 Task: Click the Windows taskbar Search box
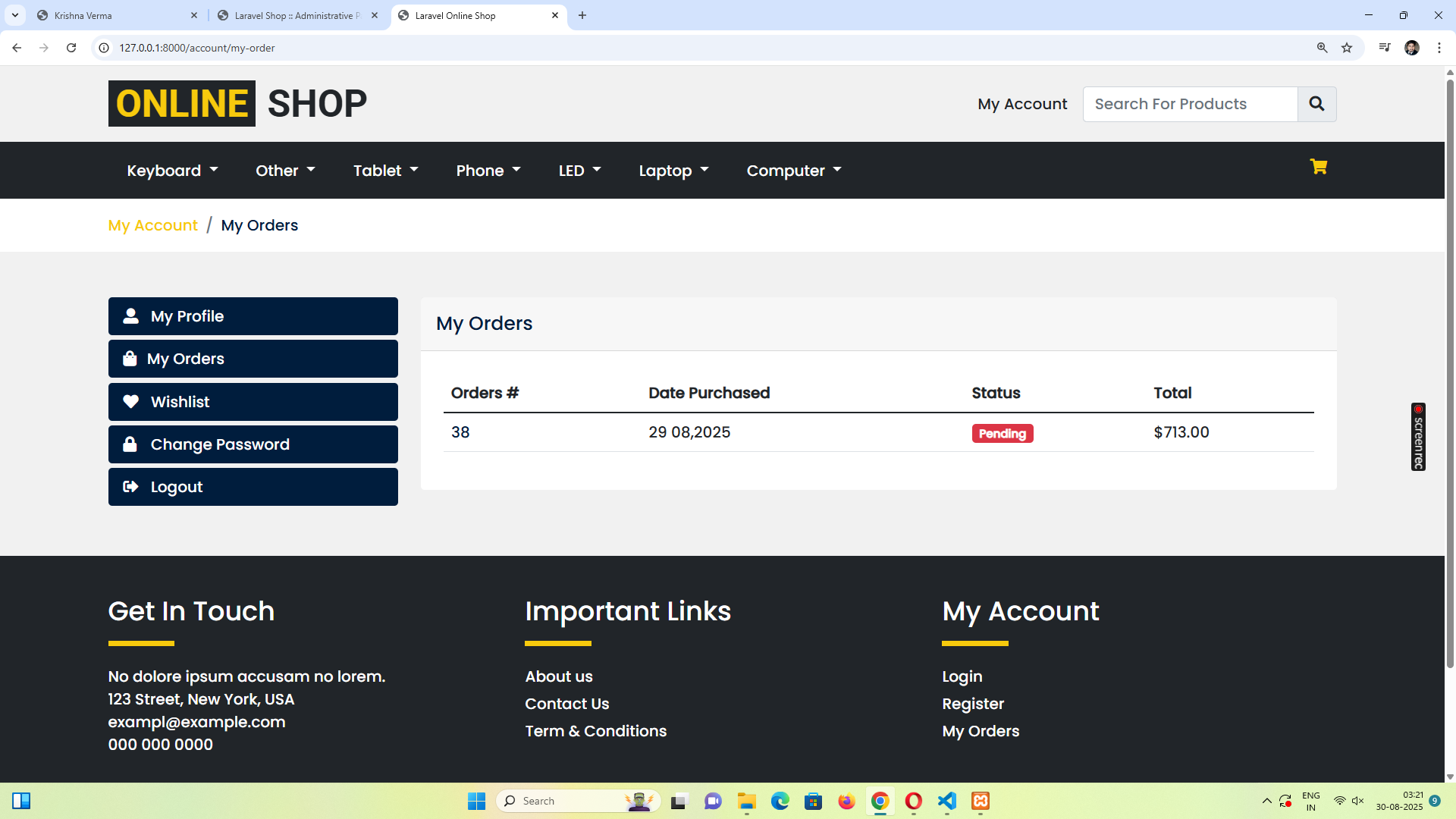click(578, 801)
